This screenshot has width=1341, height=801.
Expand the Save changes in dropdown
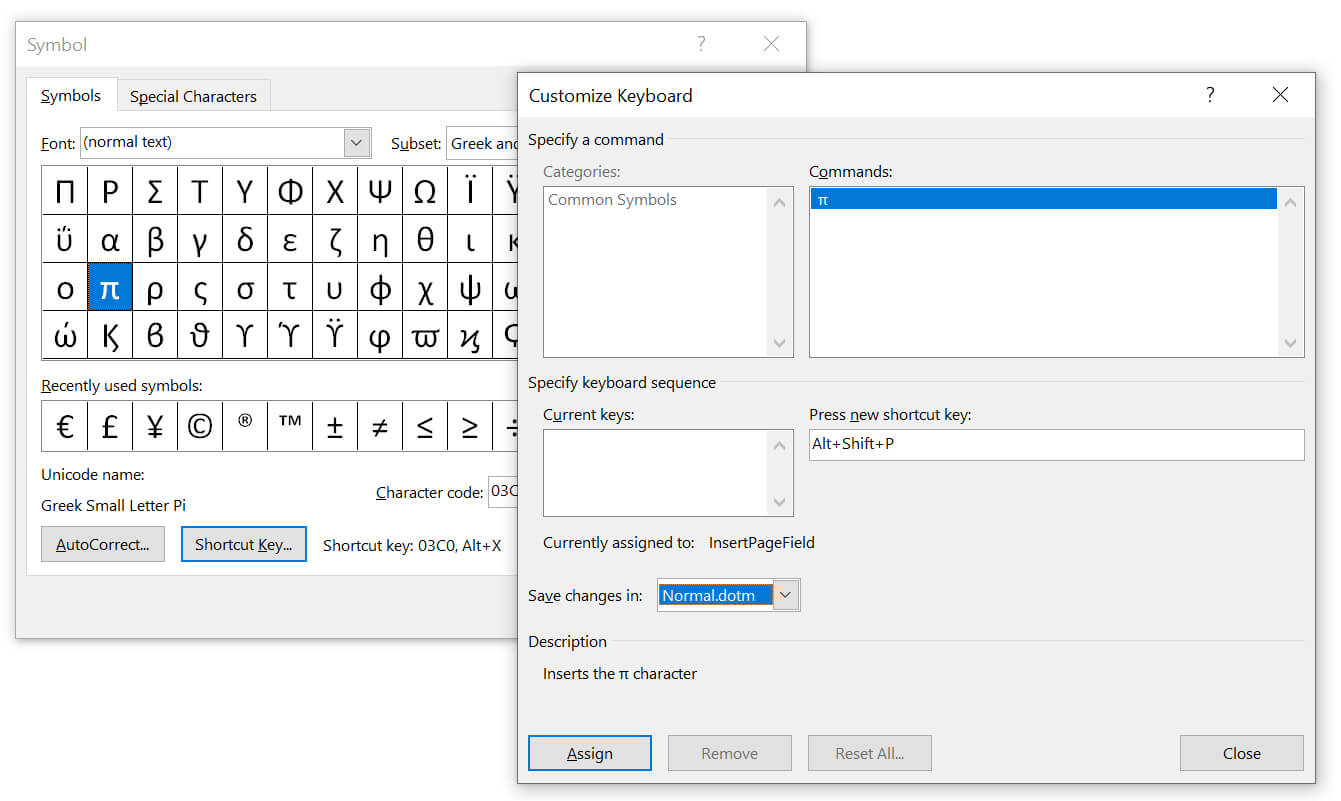pyautogui.click(x=786, y=596)
